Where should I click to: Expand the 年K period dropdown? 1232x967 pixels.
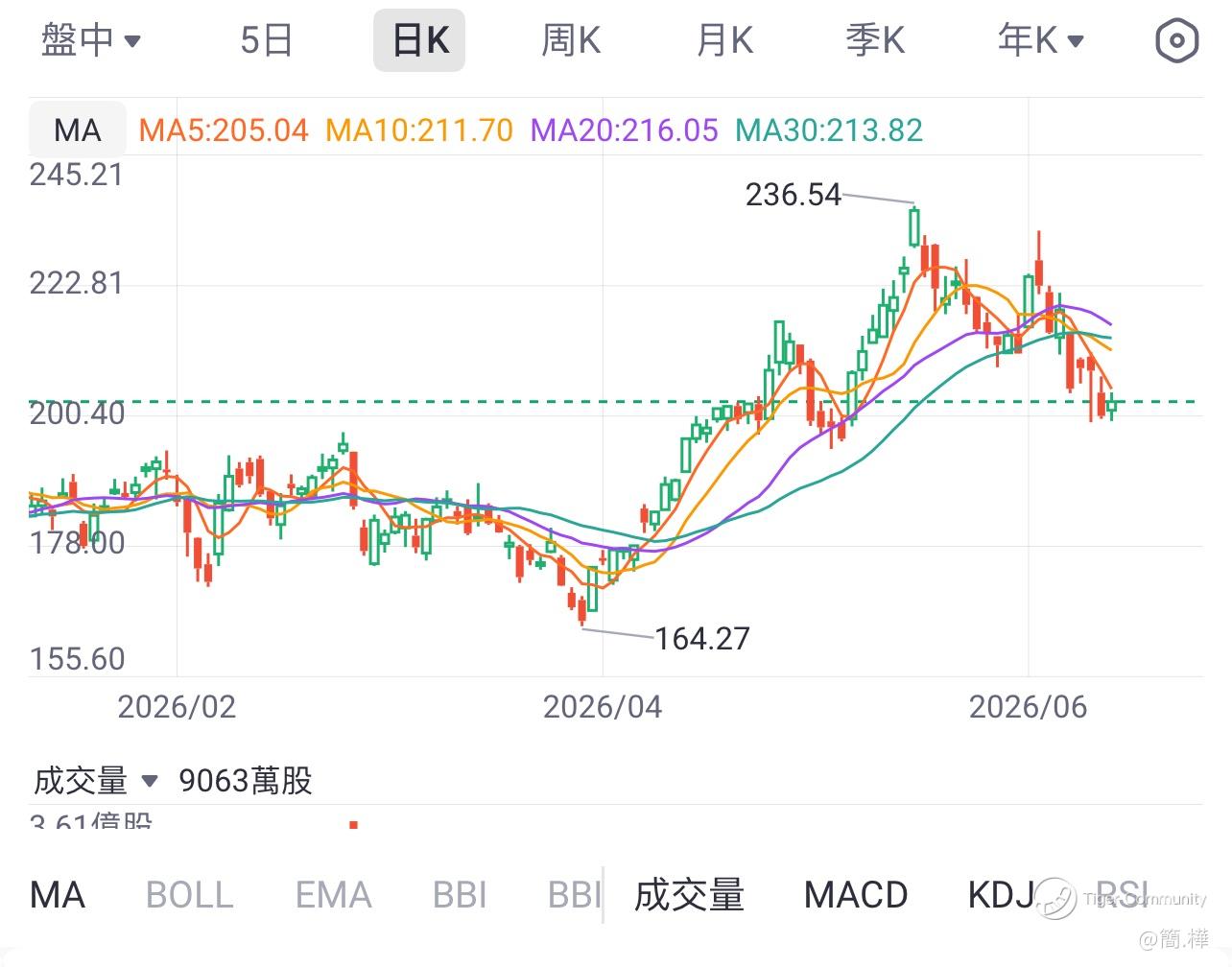[x=1040, y=40]
